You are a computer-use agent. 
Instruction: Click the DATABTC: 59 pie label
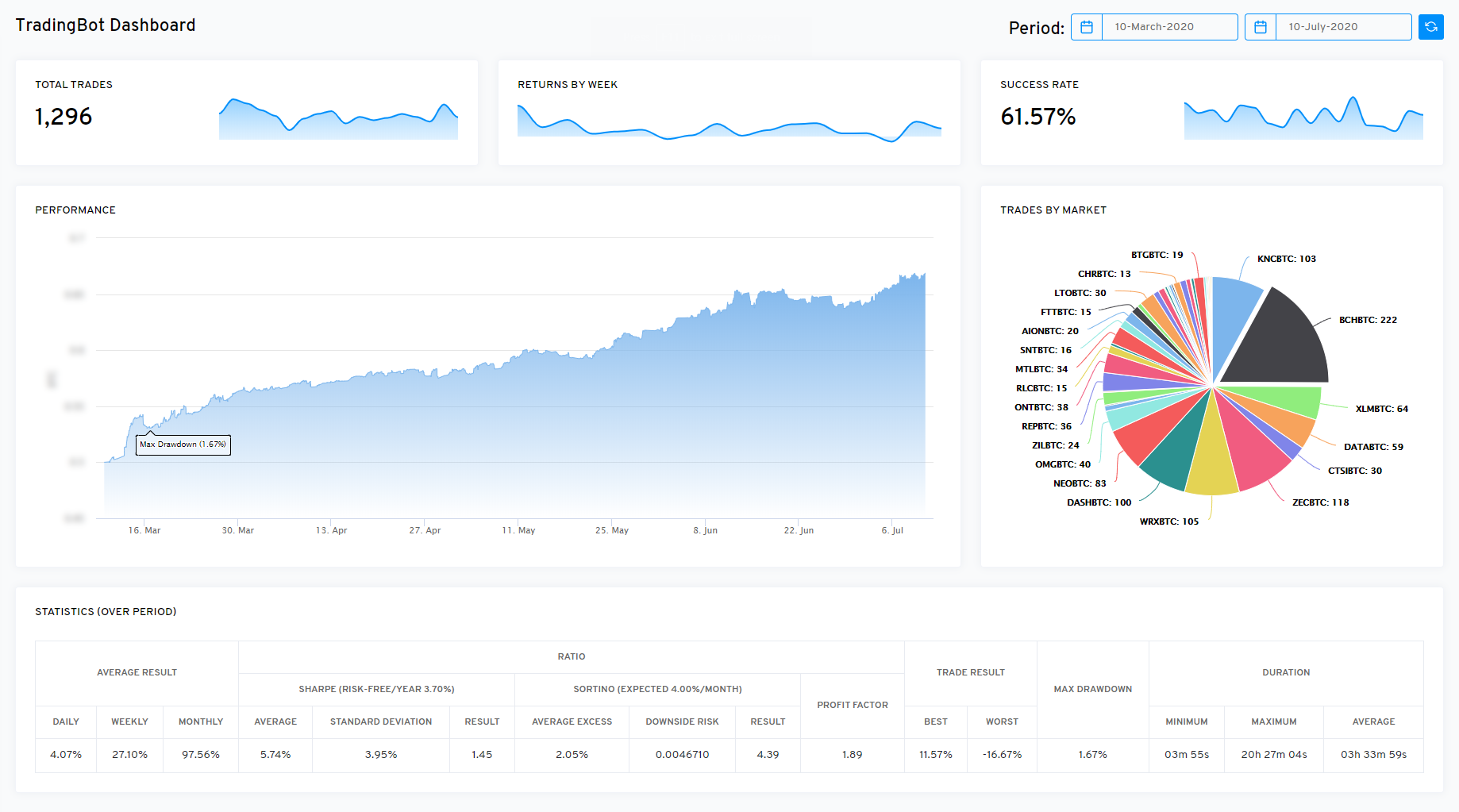[1373, 447]
